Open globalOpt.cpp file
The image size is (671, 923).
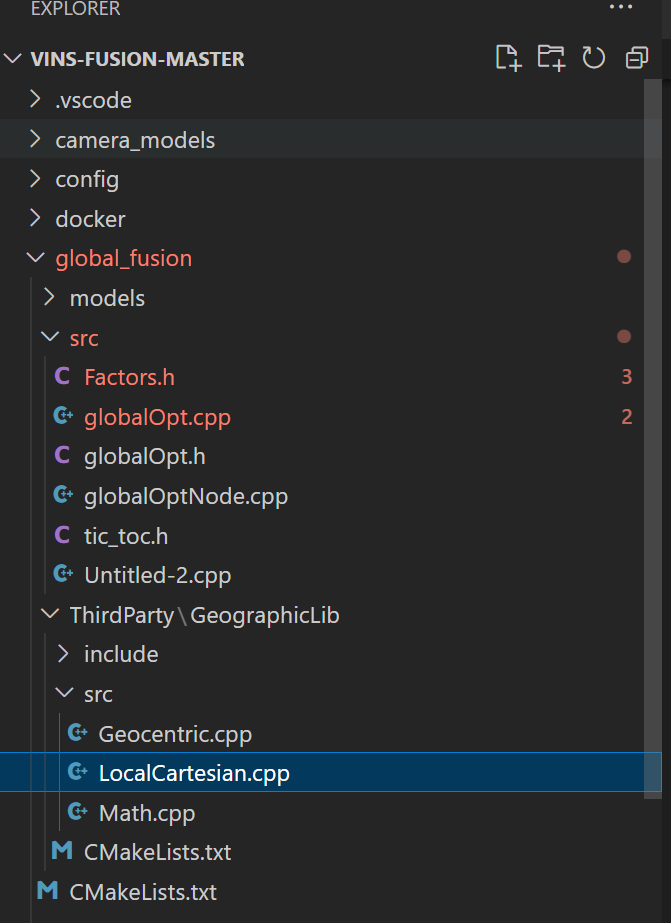pyautogui.click(x=157, y=417)
